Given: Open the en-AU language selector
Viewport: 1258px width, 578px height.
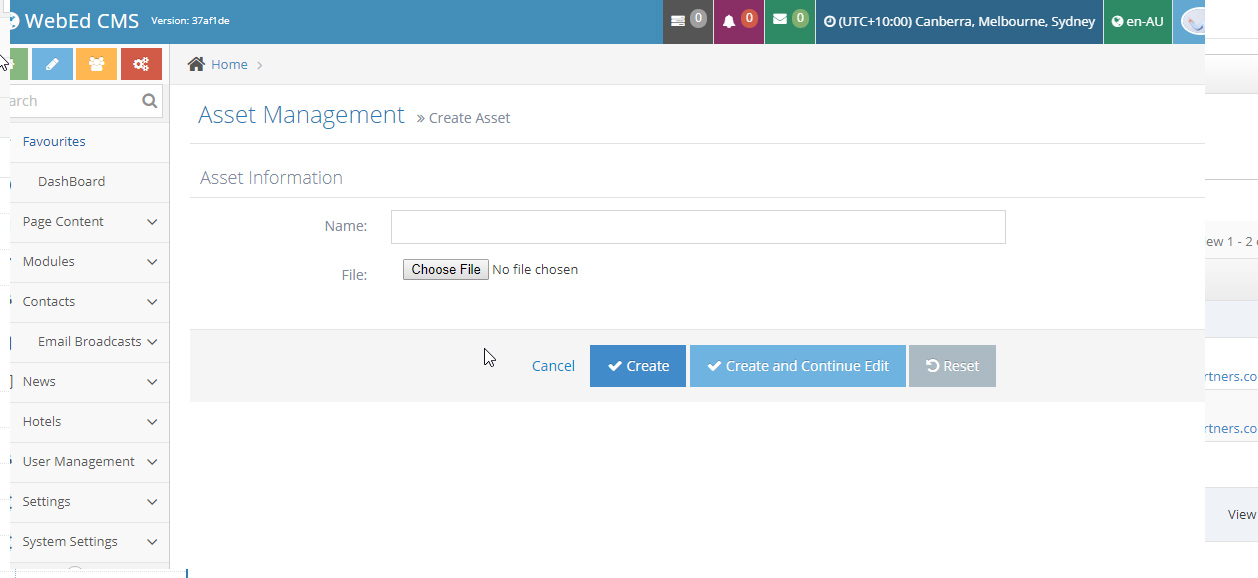Looking at the screenshot, I should pyautogui.click(x=1138, y=21).
